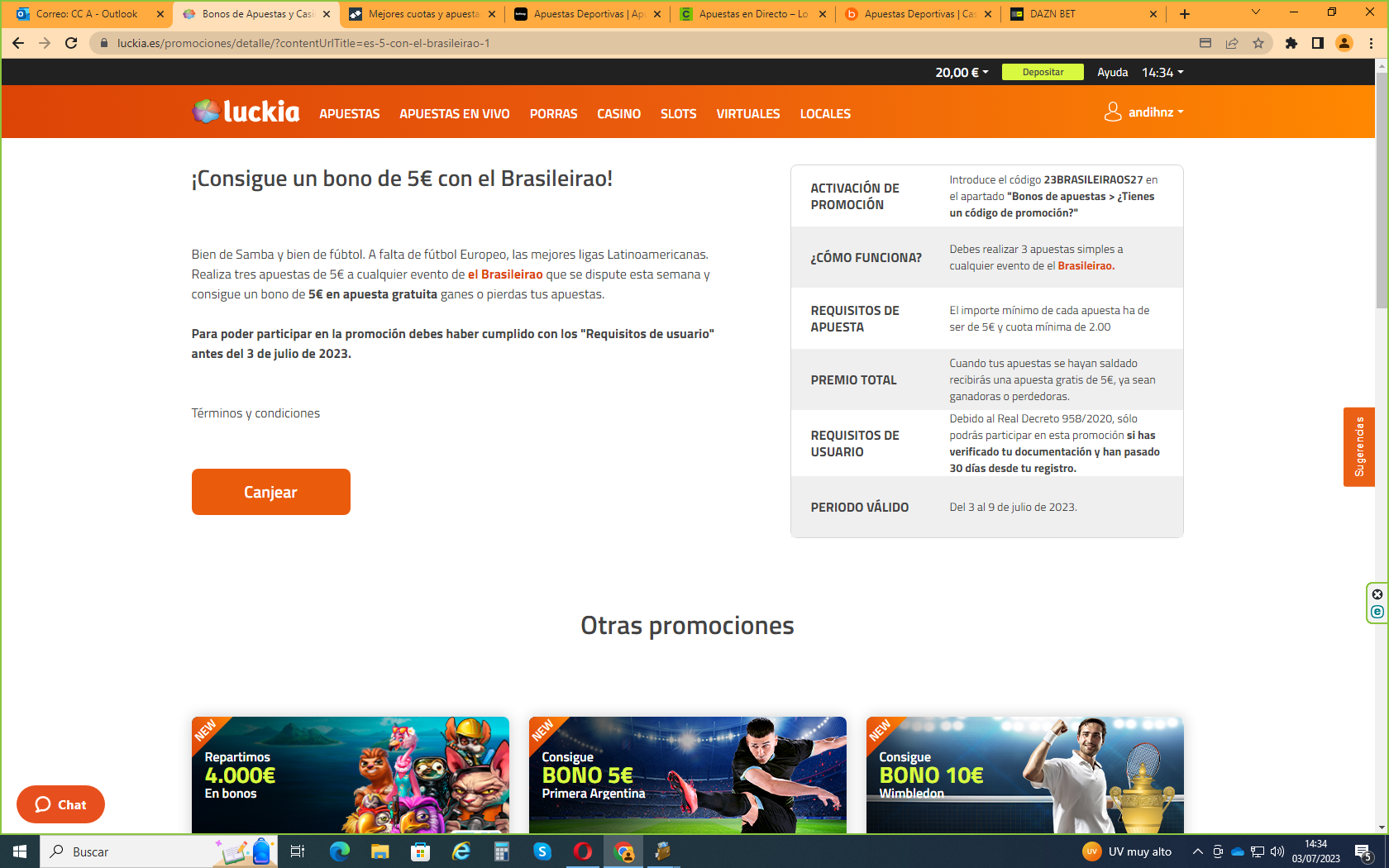
Task: Click the site padlock icon
Action: [x=103, y=43]
